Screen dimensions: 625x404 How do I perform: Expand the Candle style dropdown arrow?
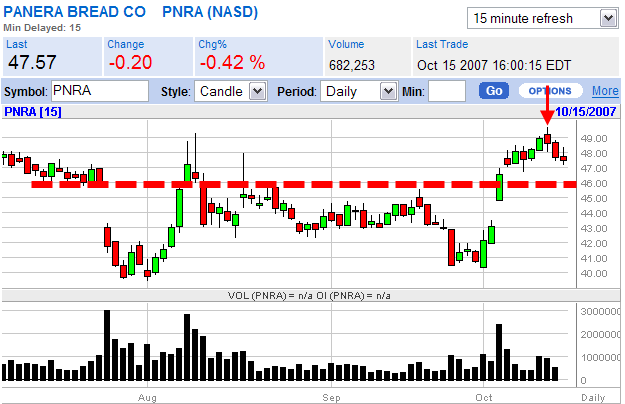(x=257, y=91)
